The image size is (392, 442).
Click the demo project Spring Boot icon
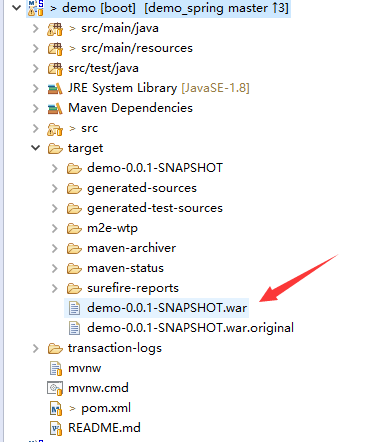coord(36,8)
